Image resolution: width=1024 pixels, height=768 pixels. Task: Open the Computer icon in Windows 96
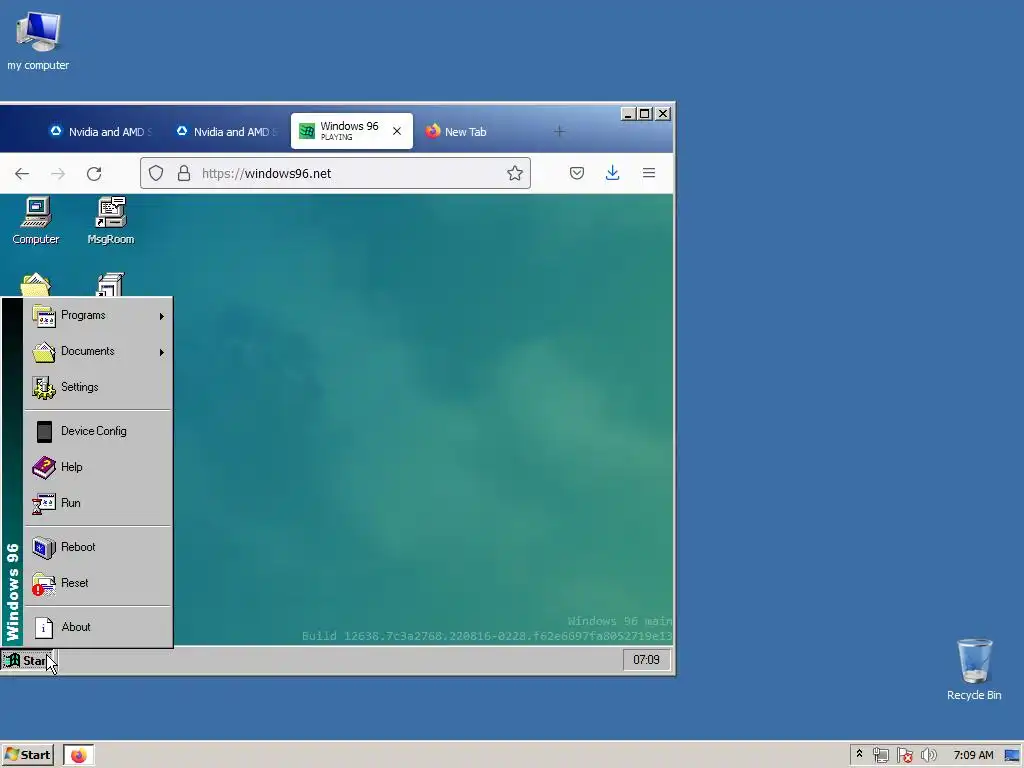[x=36, y=221]
